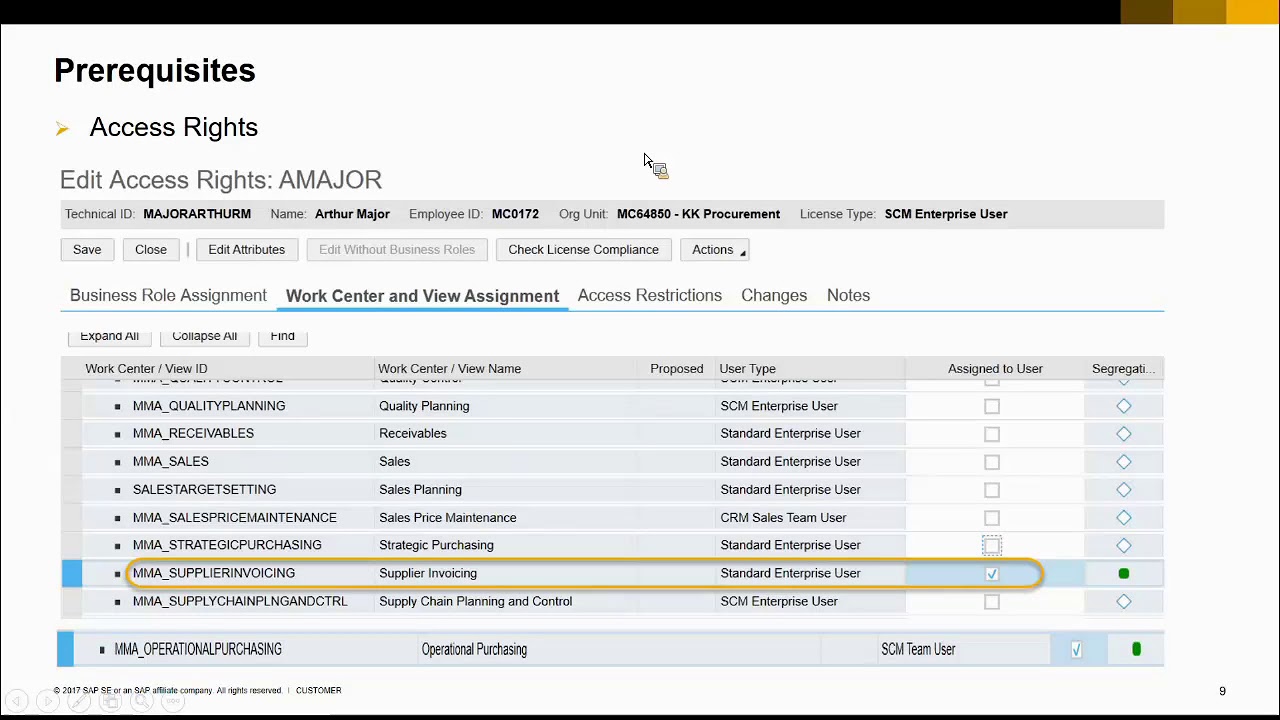Click segregation diamond icon for Sales Planning row

tap(1124, 490)
